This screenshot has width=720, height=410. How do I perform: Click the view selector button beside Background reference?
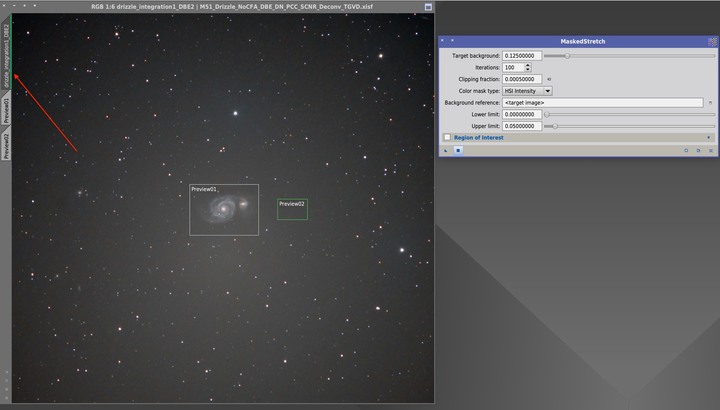pyautogui.click(x=710, y=103)
